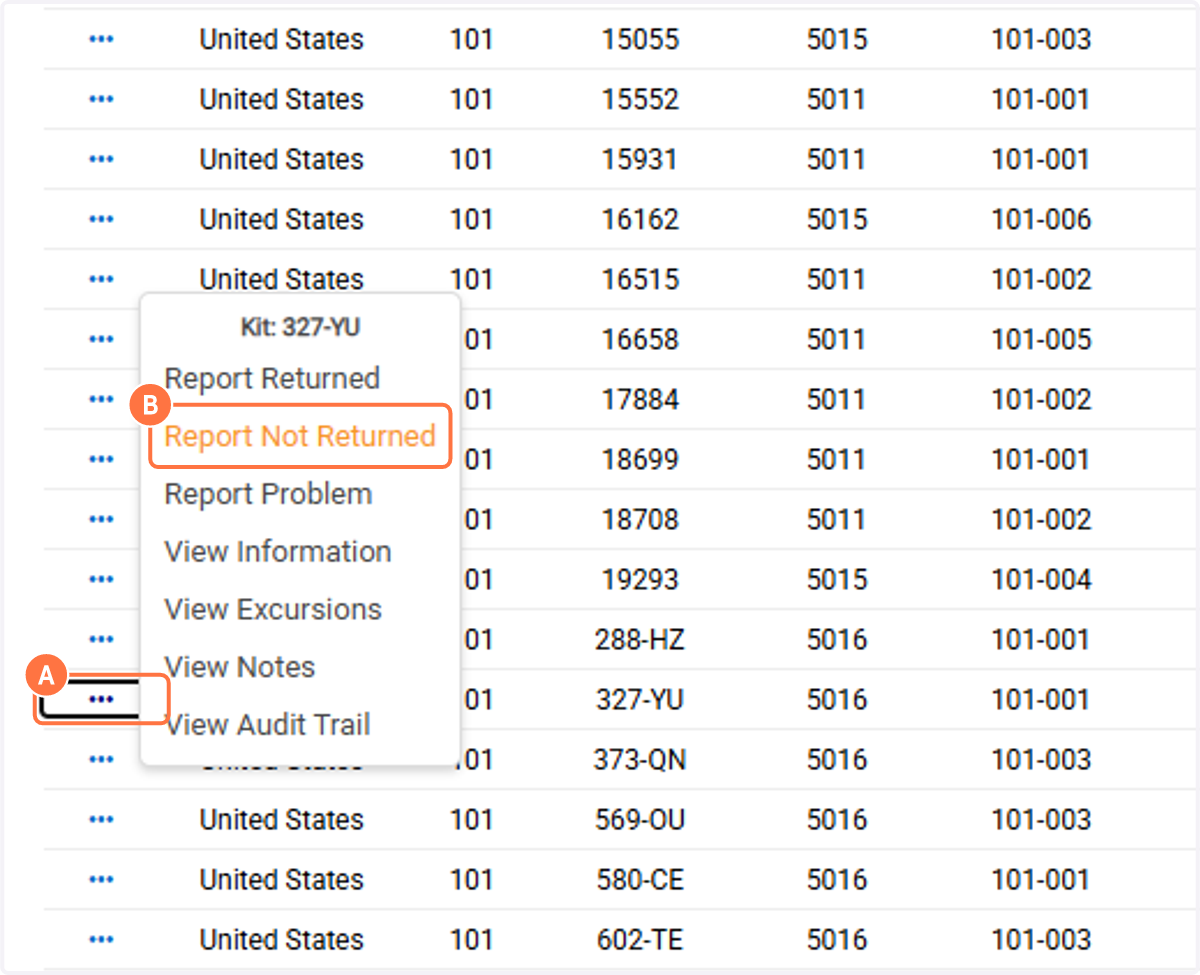Open View Notes for the kit
The height and width of the screenshot is (975, 1200).
(x=240, y=668)
